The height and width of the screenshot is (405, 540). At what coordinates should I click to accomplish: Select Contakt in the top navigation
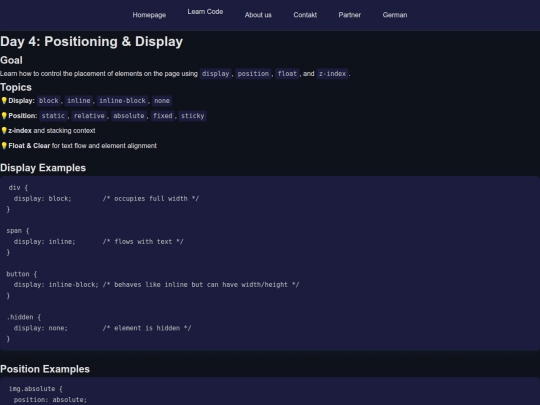click(305, 15)
